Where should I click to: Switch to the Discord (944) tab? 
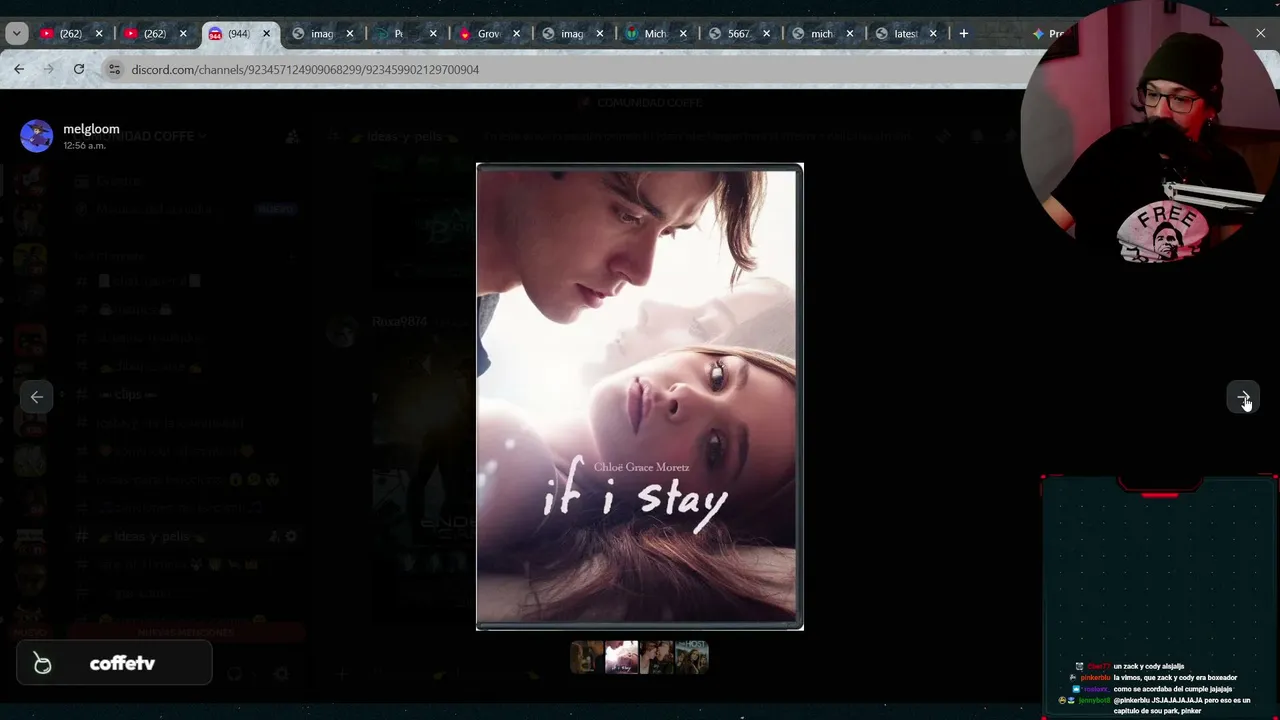pyautogui.click(x=238, y=33)
